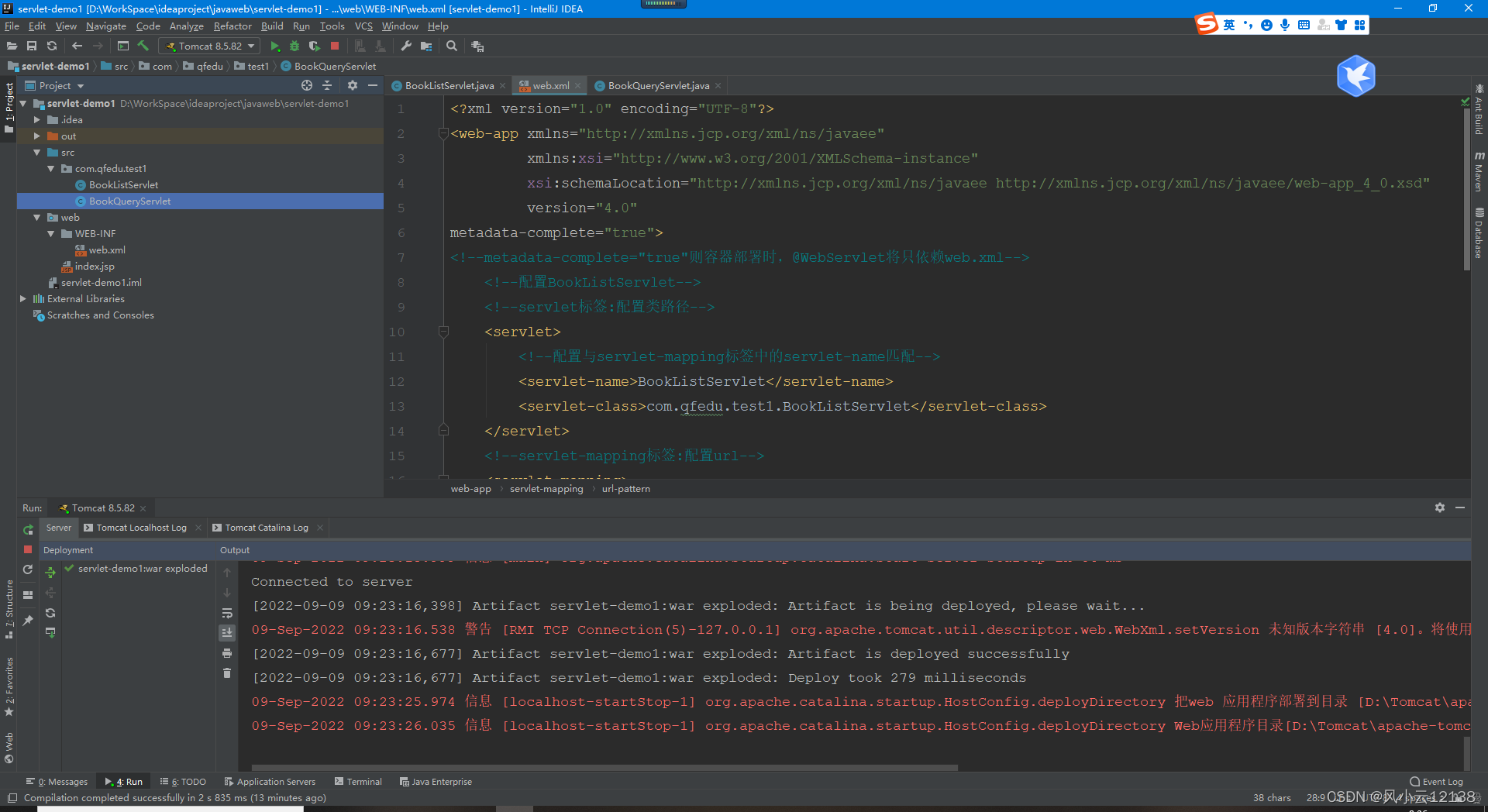
Task: Collapse the WEB-INF folder in project tree
Action: (x=49, y=233)
